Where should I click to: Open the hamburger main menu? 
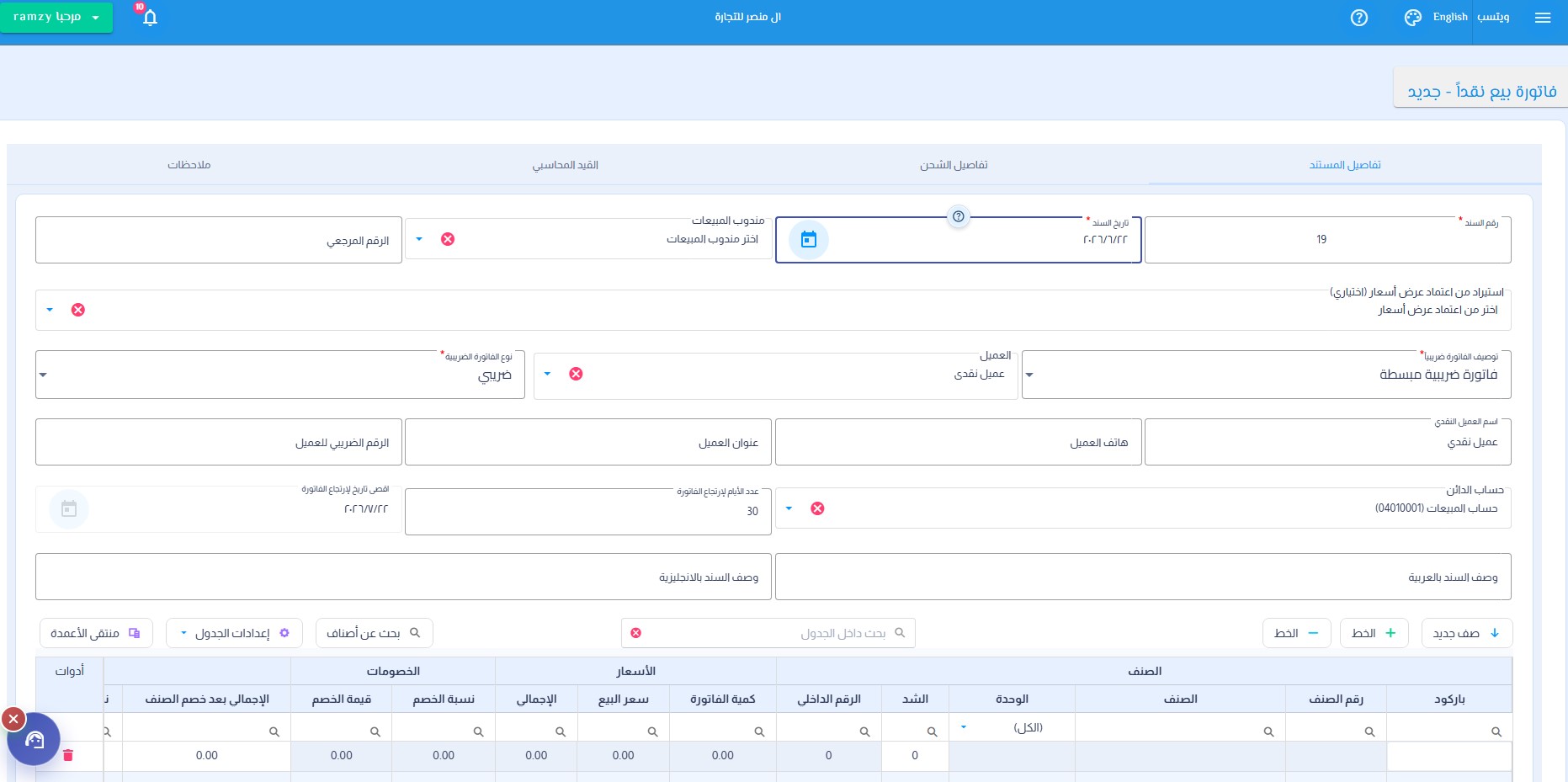[x=1543, y=18]
